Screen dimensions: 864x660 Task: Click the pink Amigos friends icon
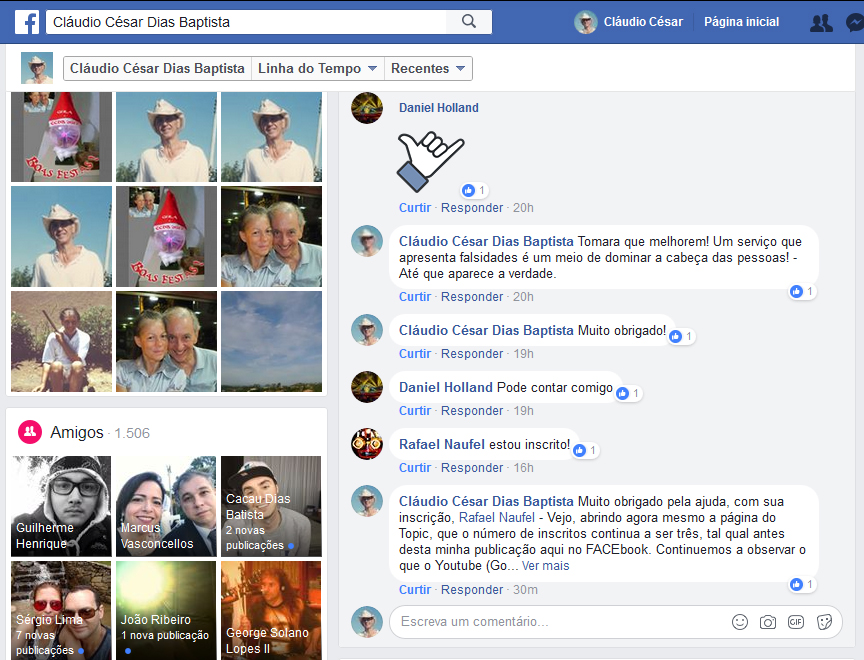[x=30, y=432]
